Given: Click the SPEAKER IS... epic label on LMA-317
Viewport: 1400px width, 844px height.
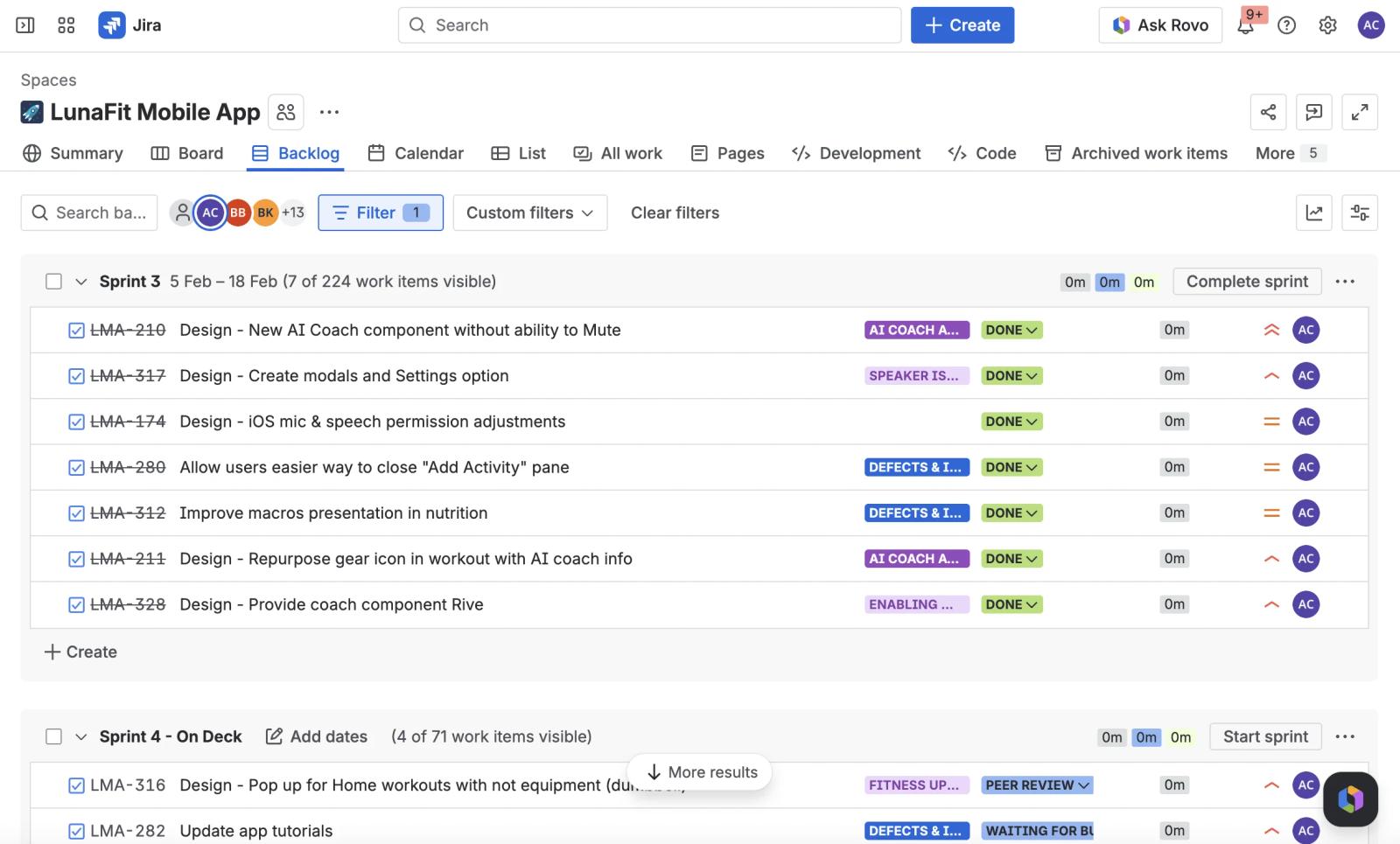Looking at the screenshot, I should (x=916, y=375).
